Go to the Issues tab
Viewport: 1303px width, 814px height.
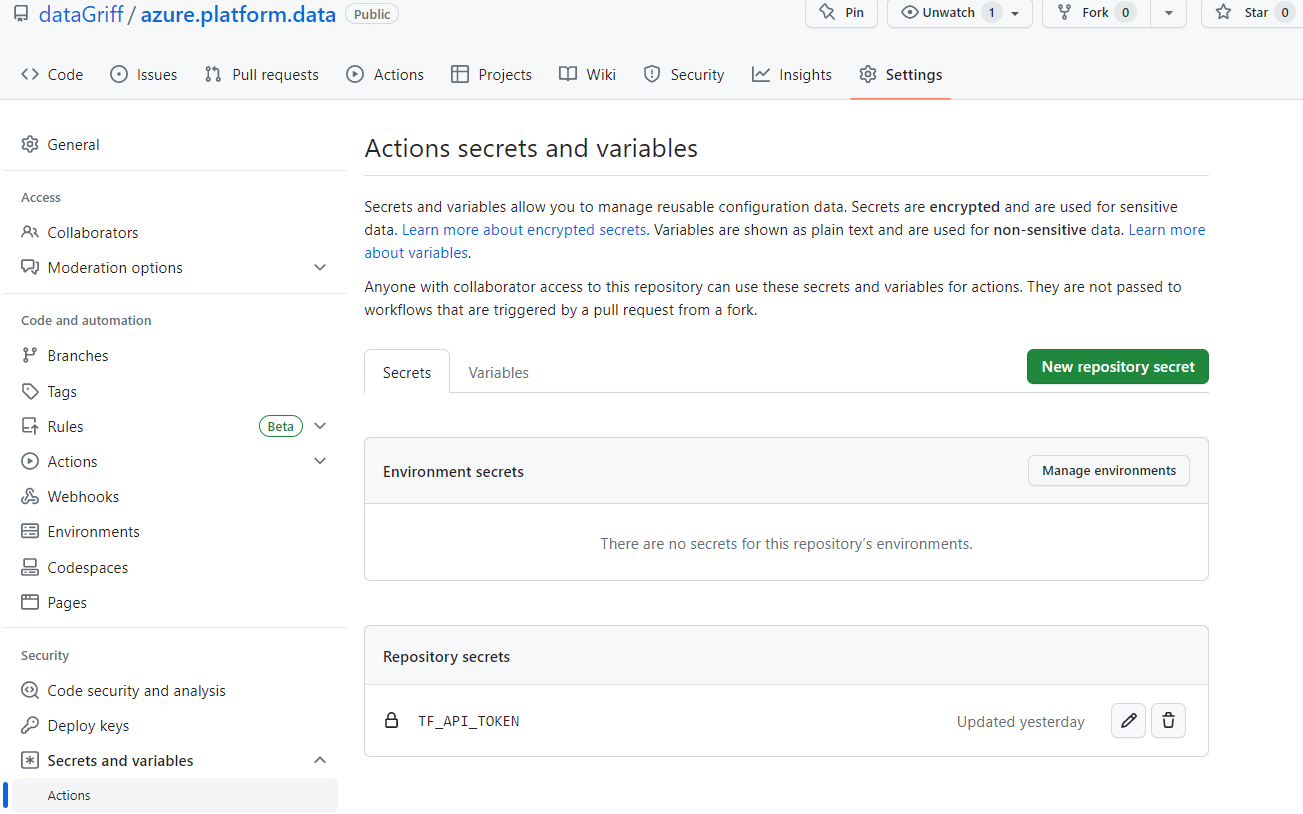144,74
